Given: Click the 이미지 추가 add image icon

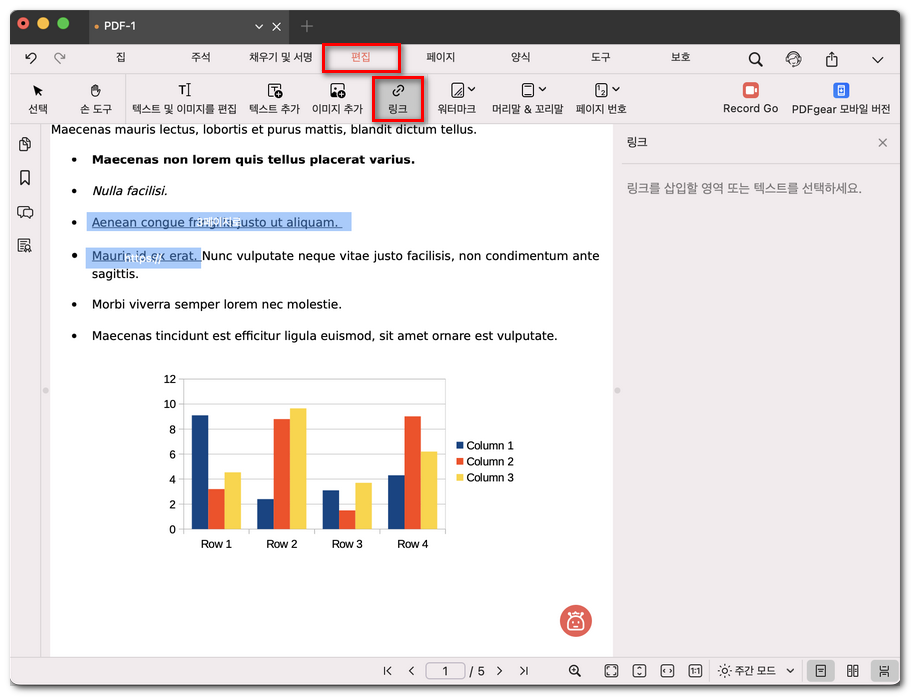Looking at the screenshot, I should tap(337, 92).
